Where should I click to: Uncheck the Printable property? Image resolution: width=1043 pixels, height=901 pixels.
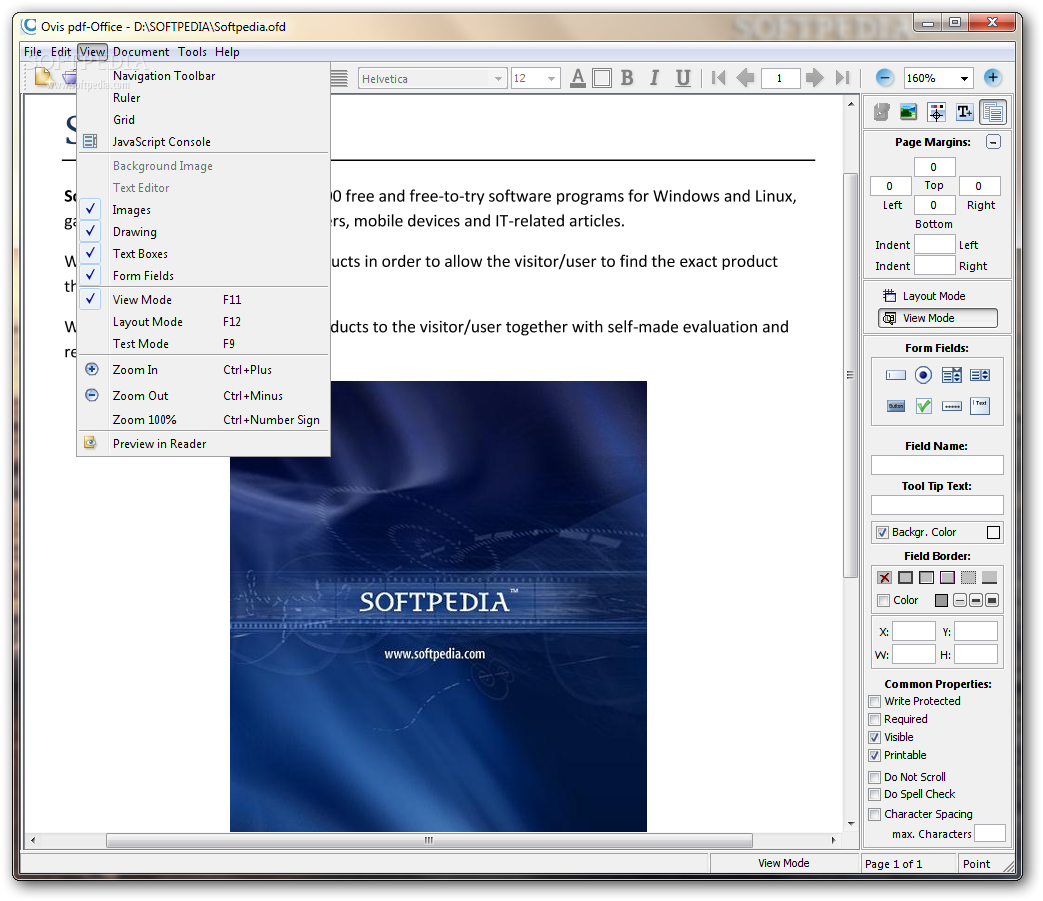pos(875,755)
